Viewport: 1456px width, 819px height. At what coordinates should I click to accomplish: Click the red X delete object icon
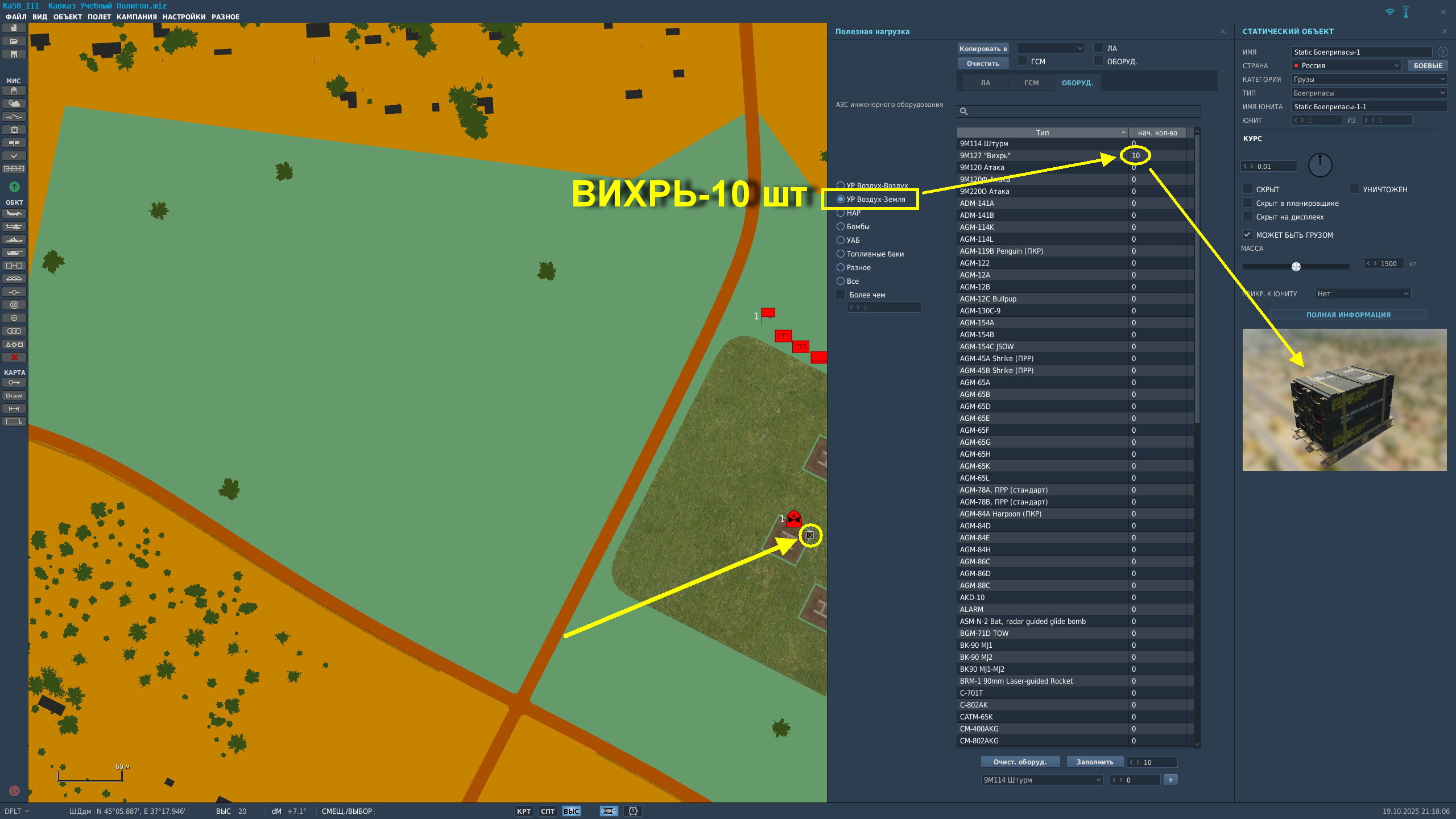click(14, 357)
